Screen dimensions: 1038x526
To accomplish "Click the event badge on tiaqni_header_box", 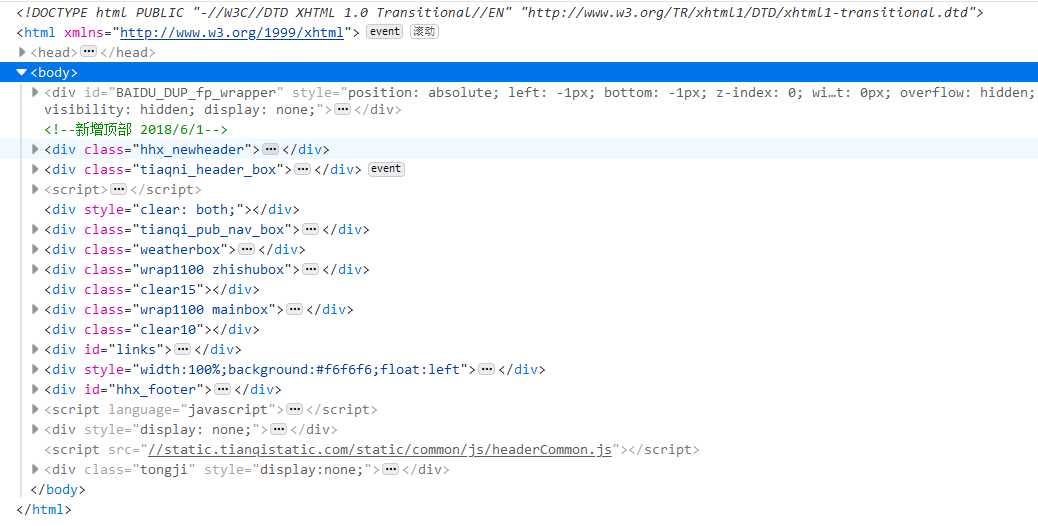I will [x=386, y=169].
